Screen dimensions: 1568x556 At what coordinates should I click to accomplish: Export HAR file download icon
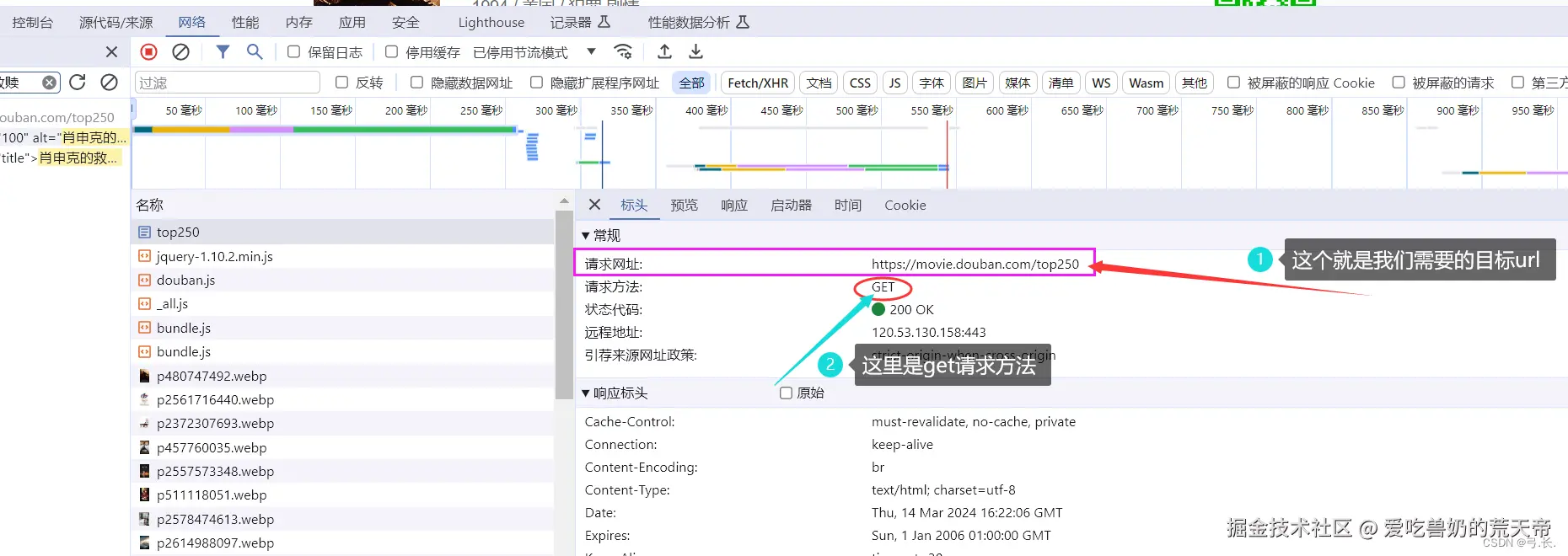695,52
